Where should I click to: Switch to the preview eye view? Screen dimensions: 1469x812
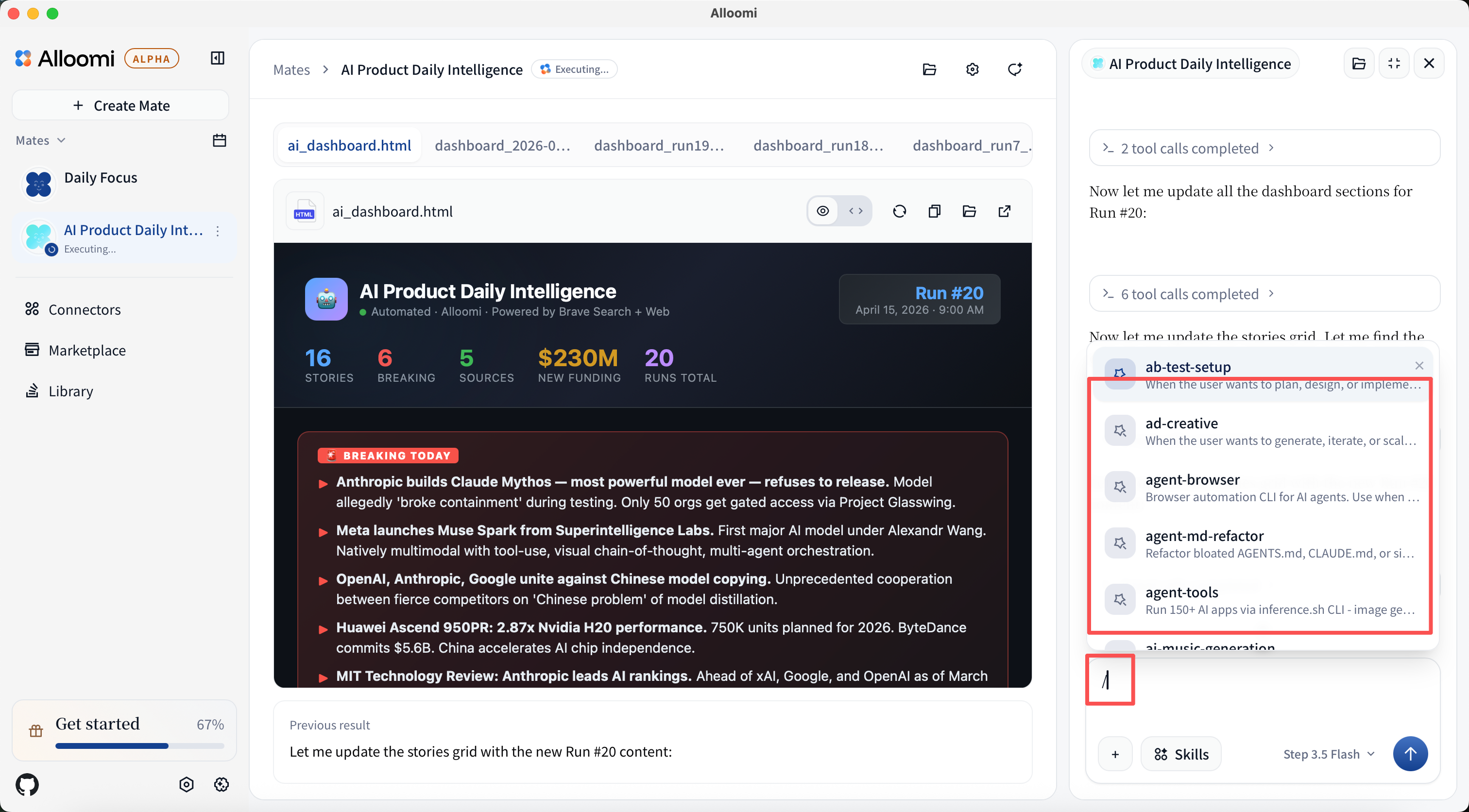[x=823, y=211]
